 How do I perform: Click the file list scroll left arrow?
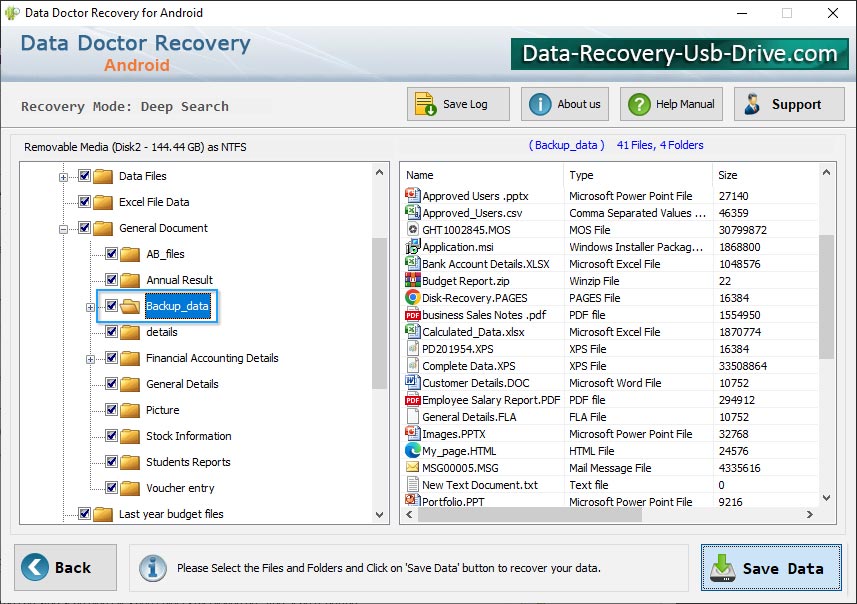pos(410,514)
